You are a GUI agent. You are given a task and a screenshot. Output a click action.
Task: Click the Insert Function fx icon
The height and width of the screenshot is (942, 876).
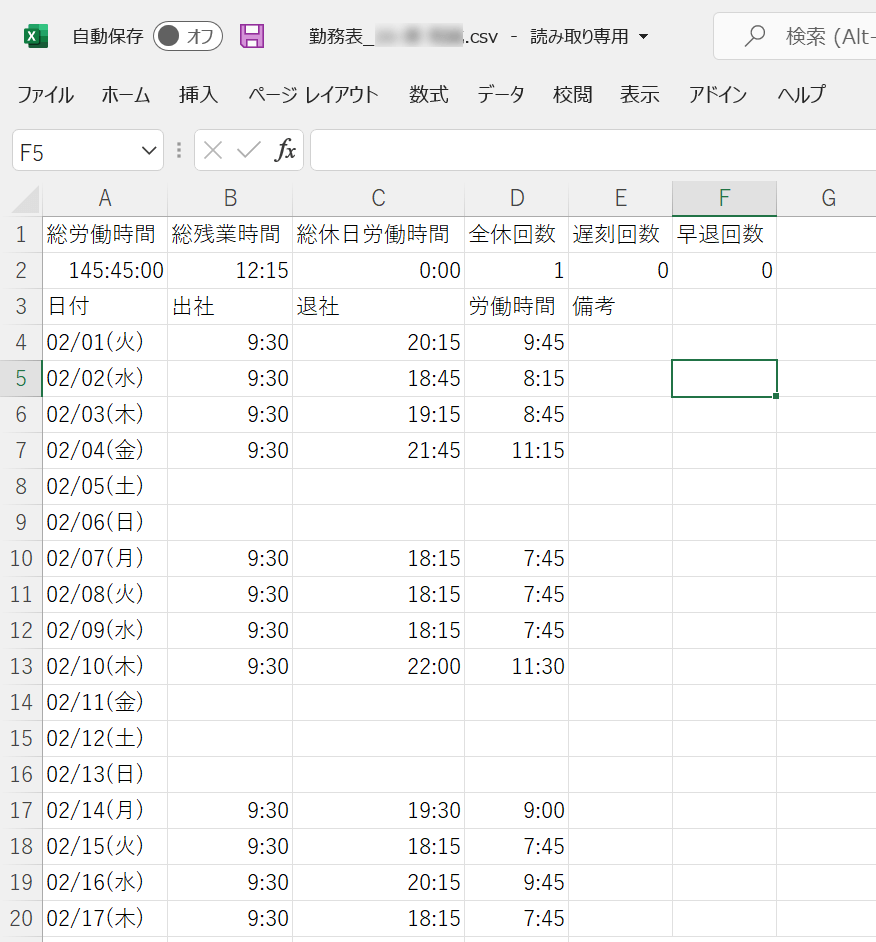point(286,151)
